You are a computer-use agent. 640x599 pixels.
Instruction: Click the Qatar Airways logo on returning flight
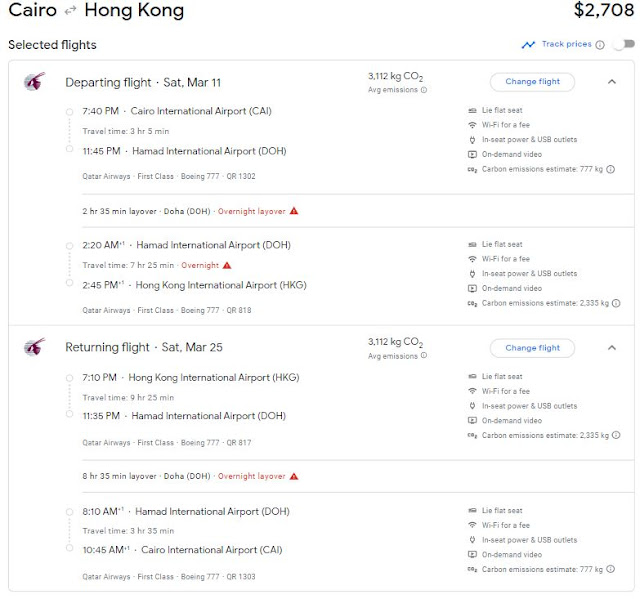(34, 347)
